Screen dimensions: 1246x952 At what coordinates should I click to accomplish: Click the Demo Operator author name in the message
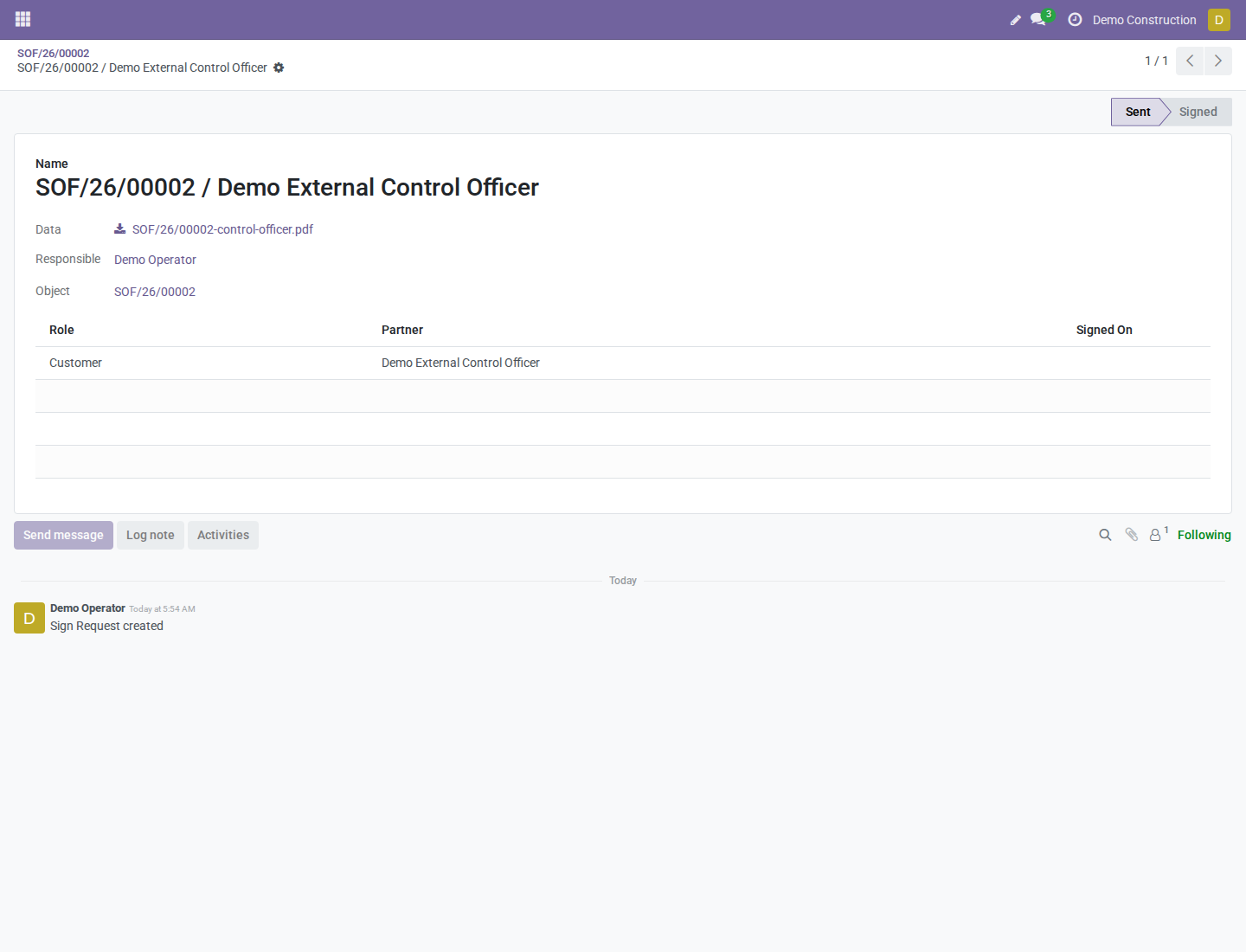[87, 608]
